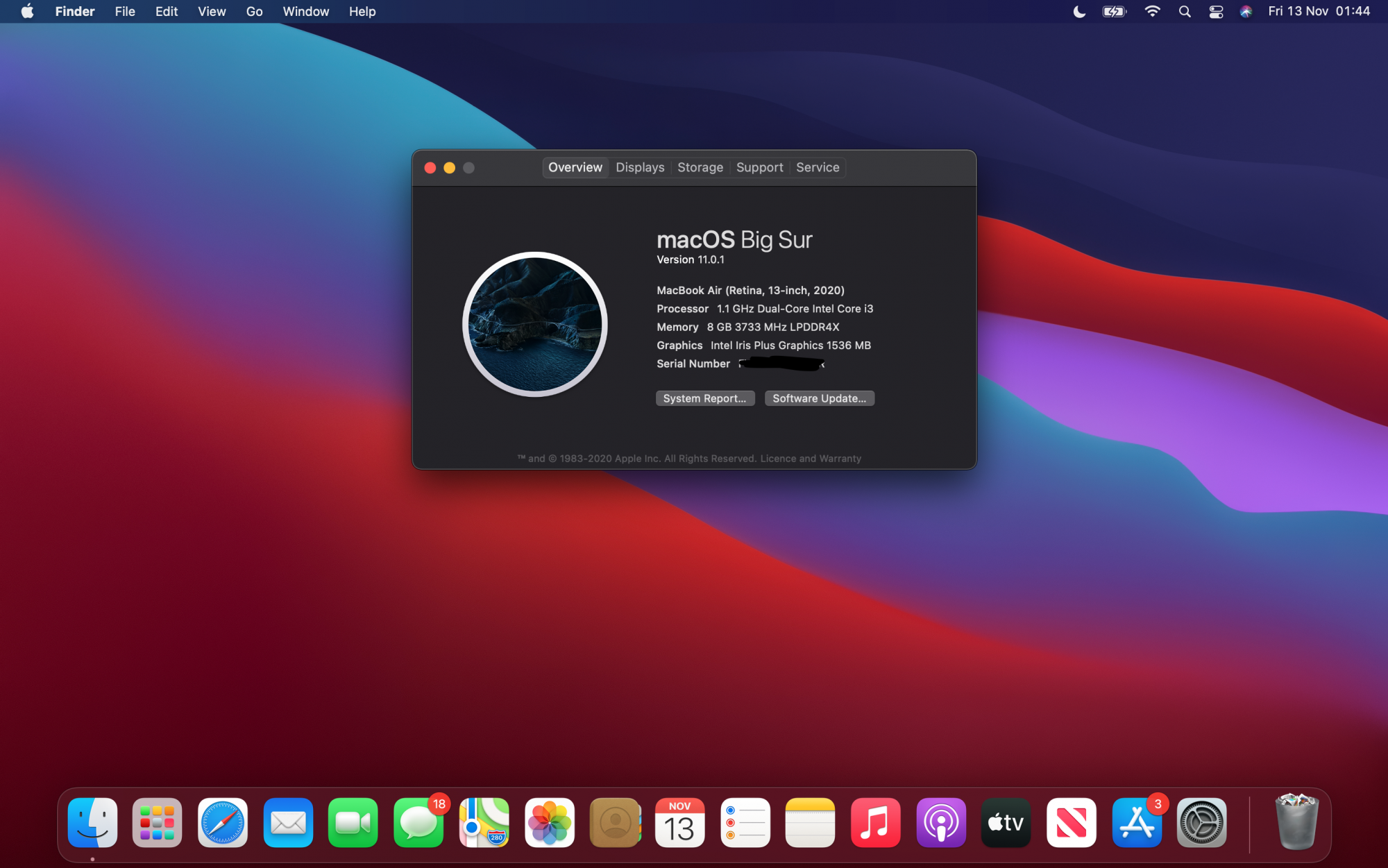Launch Reminders from the Dock
Viewport: 1388px width, 868px height.
pos(745,823)
